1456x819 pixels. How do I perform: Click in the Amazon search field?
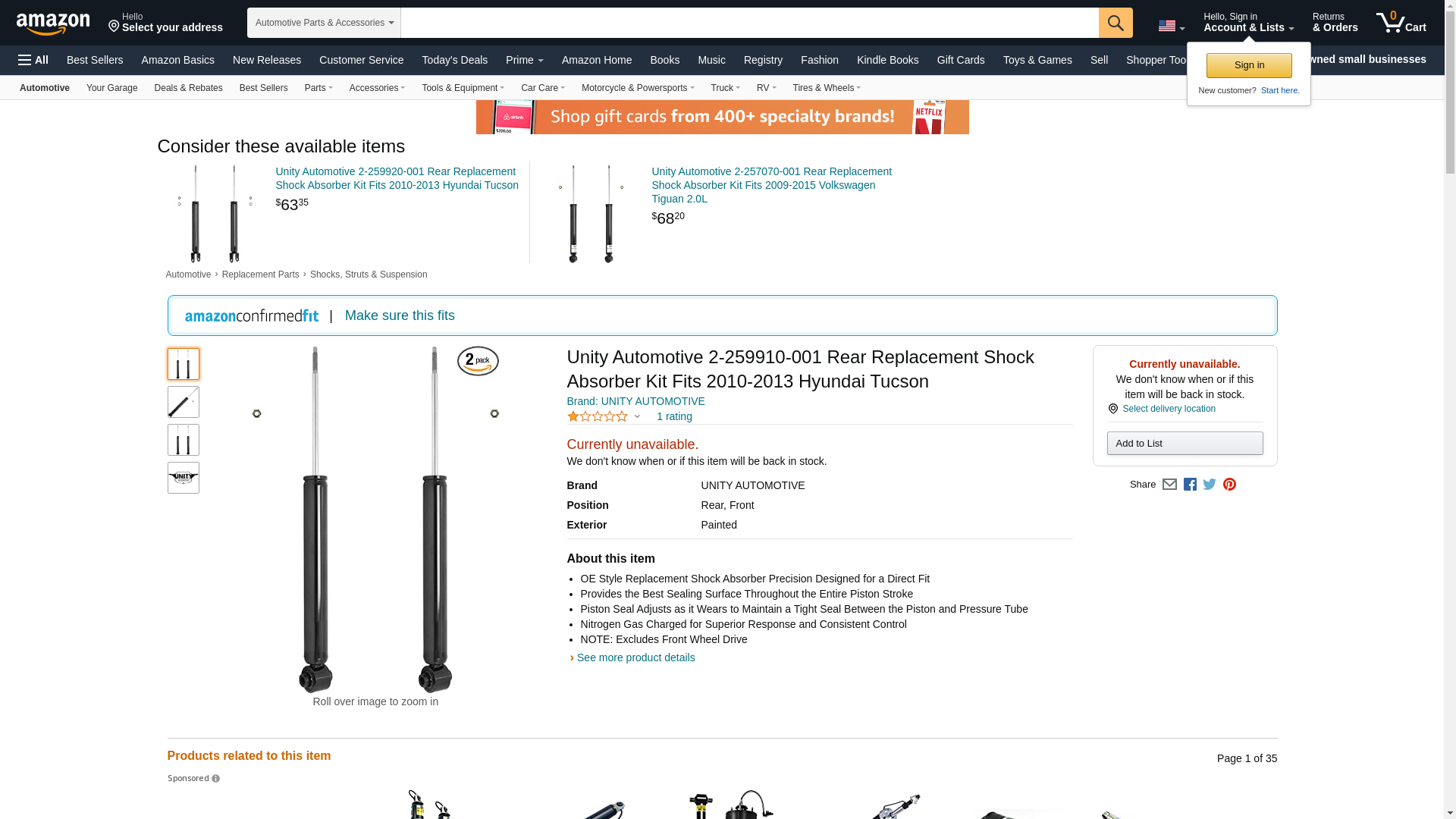click(x=749, y=23)
